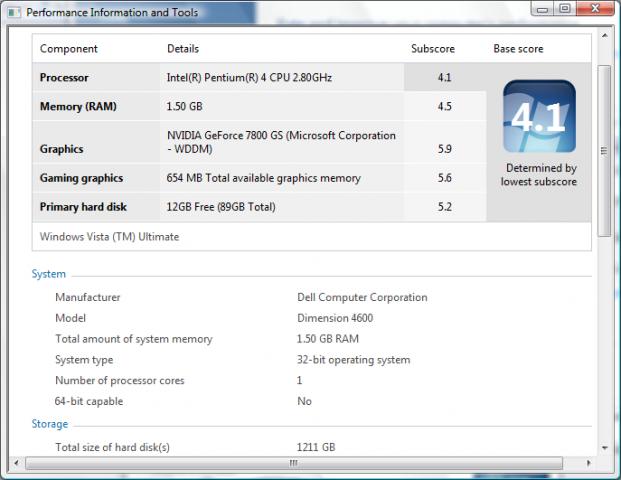This screenshot has width=621, height=480.
Task: Click the 1.50 GB memory detail
Action: tap(185, 107)
